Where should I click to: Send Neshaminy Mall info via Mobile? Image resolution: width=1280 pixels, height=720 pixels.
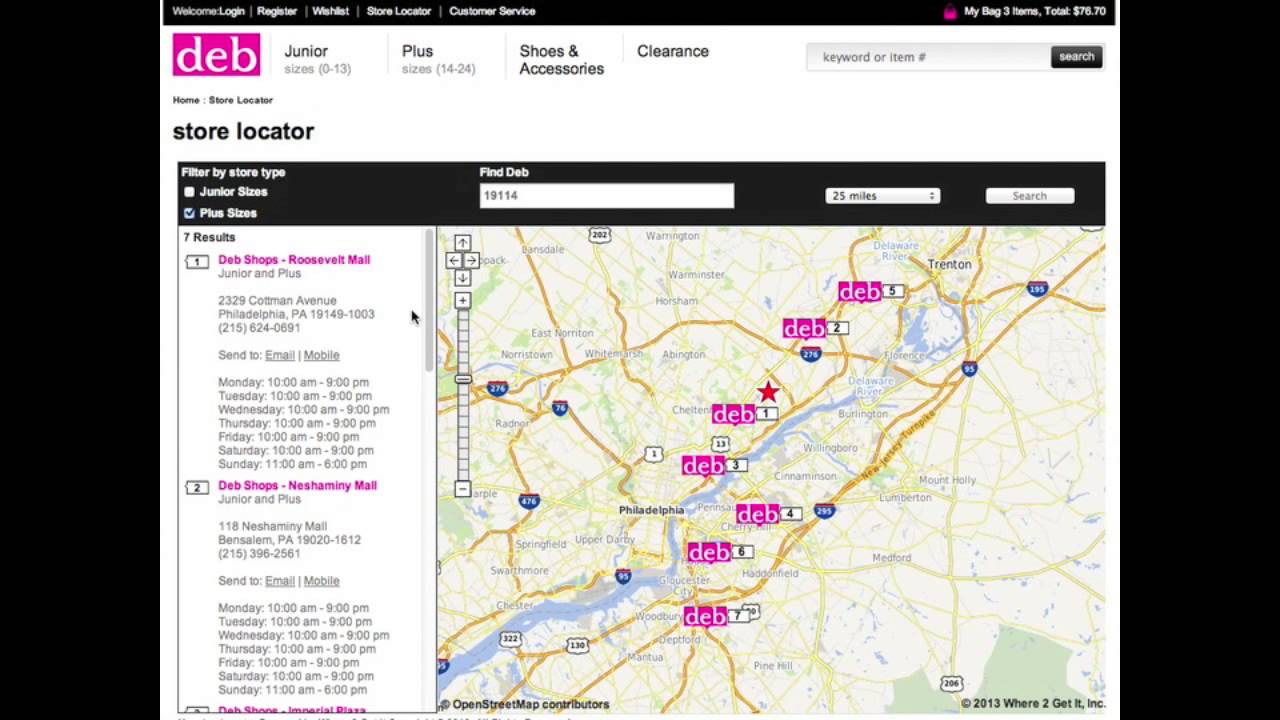click(x=321, y=581)
